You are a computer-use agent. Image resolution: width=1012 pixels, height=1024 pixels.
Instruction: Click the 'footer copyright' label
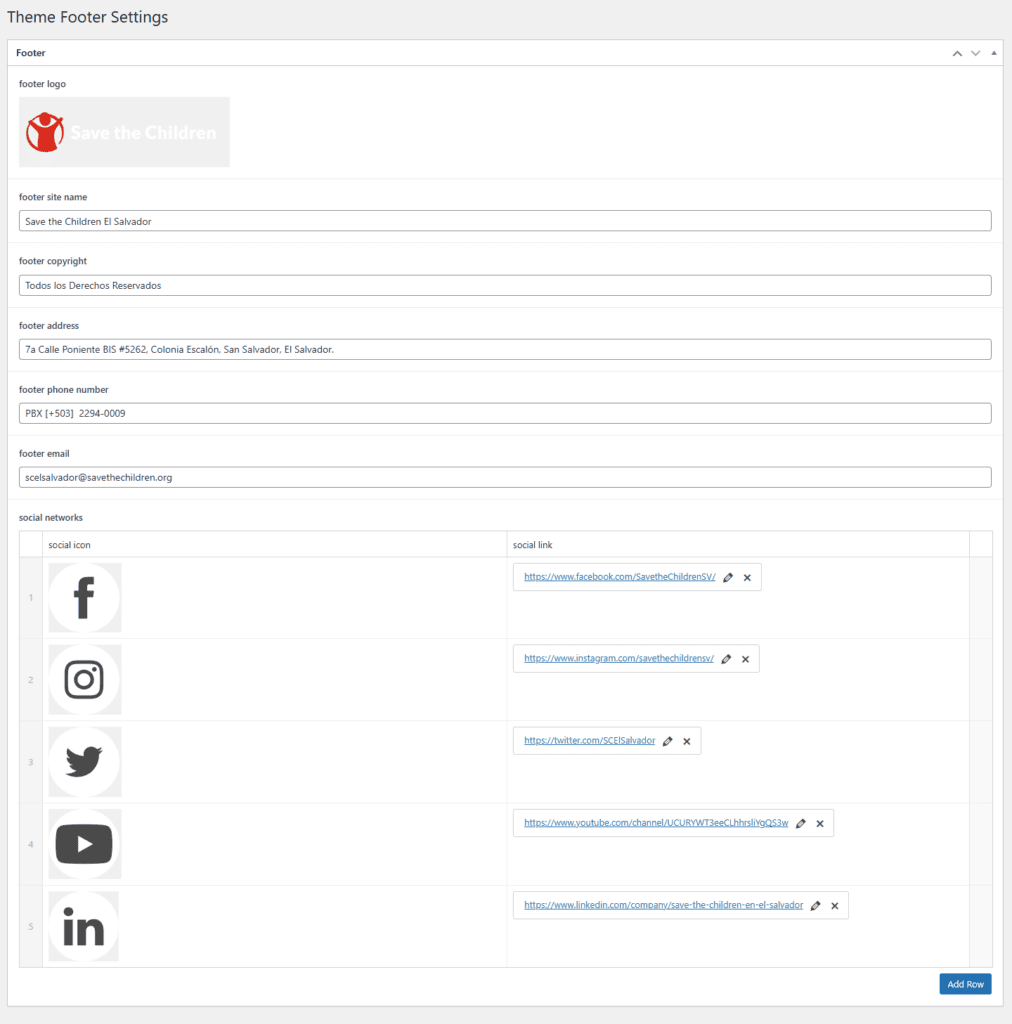tap(53, 261)
